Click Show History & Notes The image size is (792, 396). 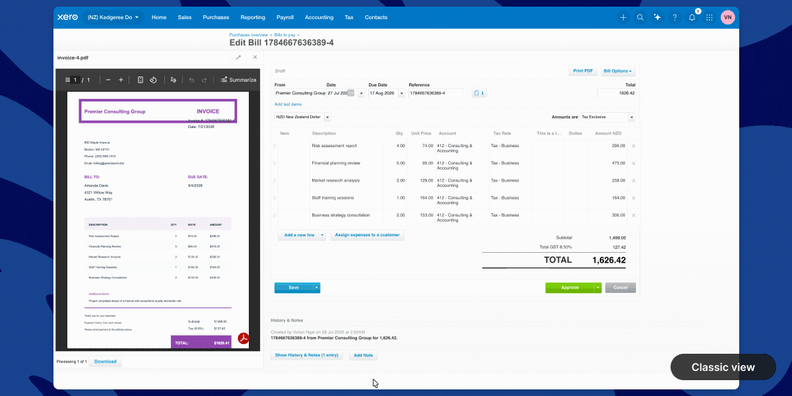pos(307,355)
